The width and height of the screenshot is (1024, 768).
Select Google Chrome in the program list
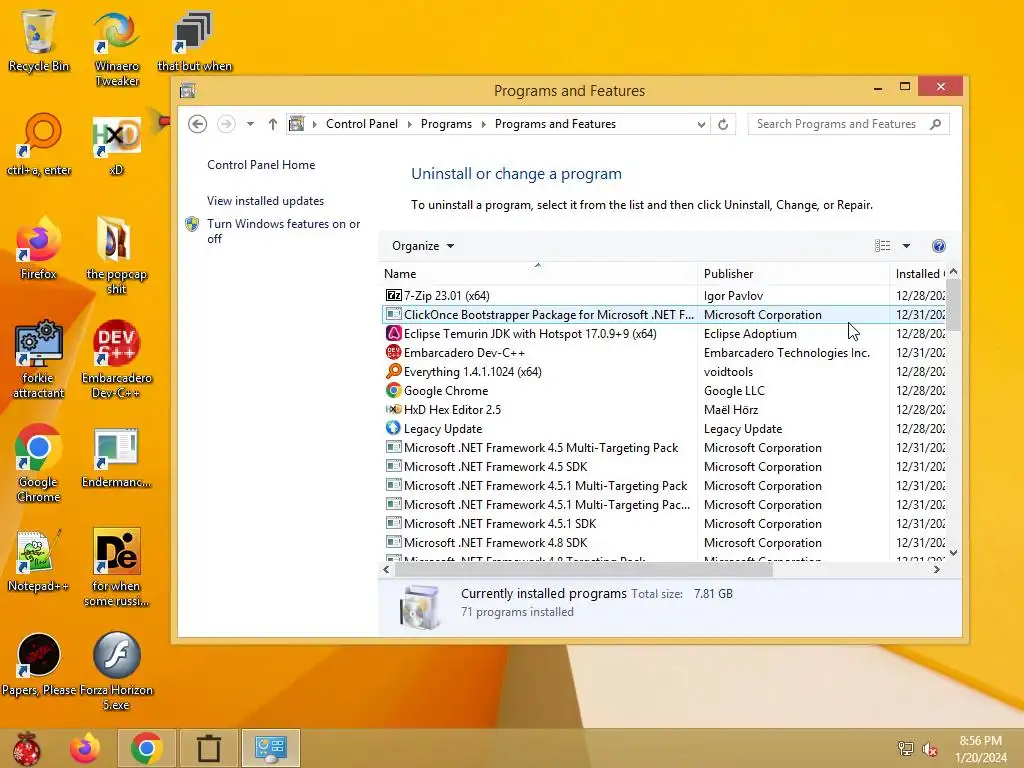pos(663,391)
